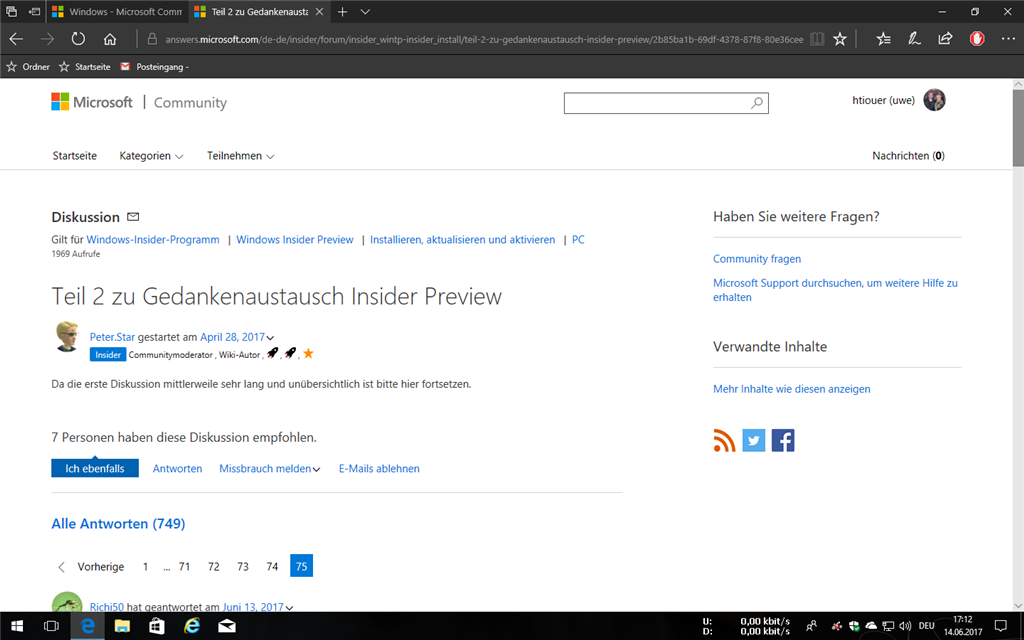Open the Hub favorites list icon
Viewport: 1024px width, 640px height.
(x=884, y=39)
